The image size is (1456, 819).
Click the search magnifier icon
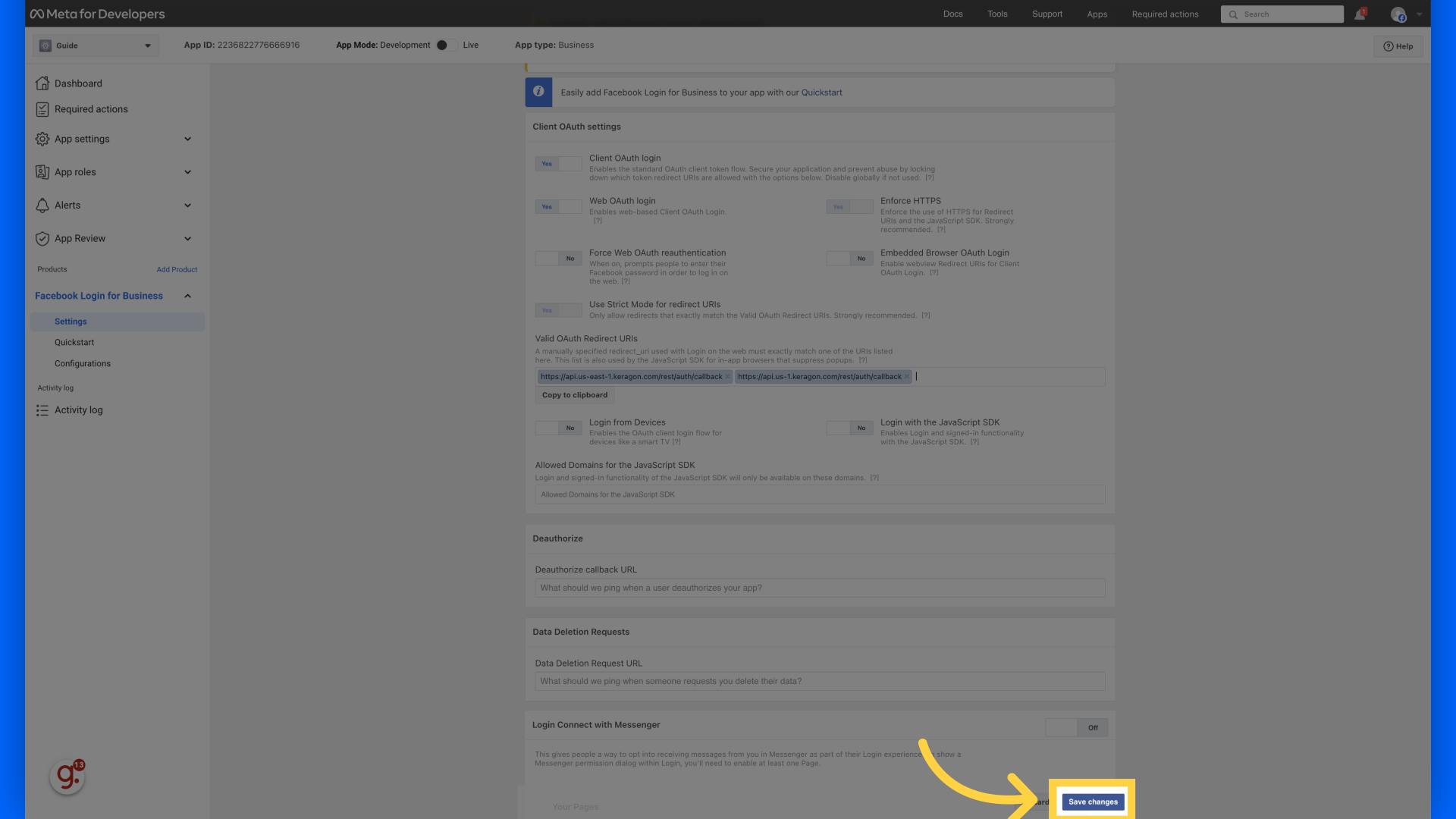[1233, 14]
